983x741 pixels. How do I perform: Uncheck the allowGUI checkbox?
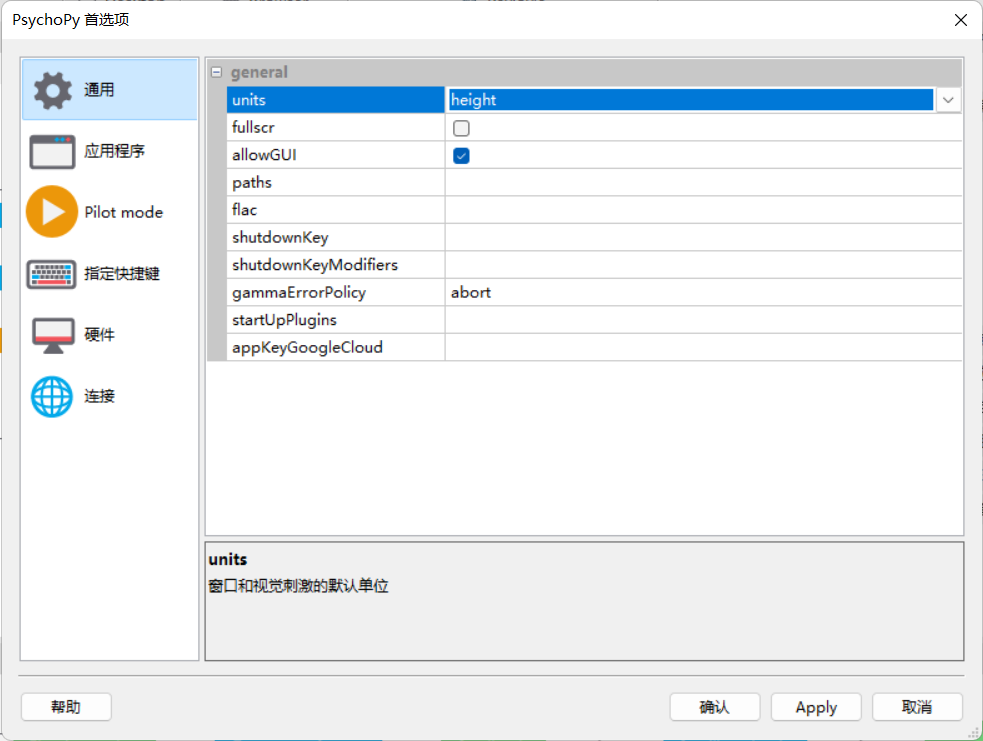461,155
